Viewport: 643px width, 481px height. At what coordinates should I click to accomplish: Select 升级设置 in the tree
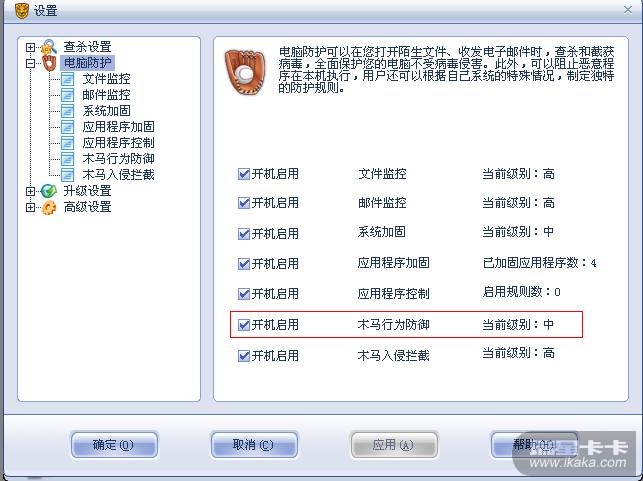[87, 191]
